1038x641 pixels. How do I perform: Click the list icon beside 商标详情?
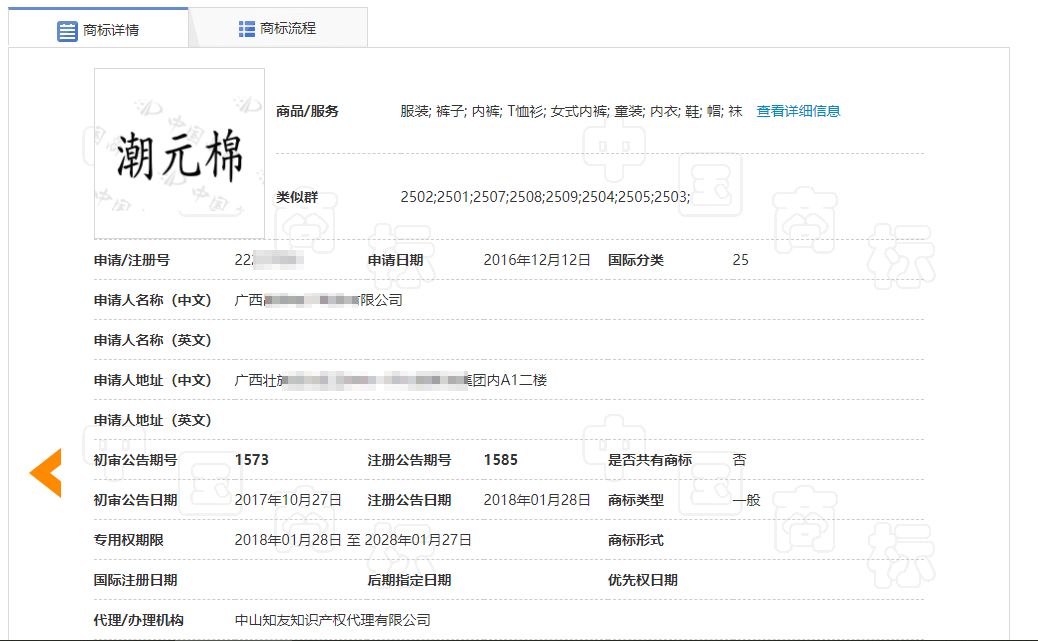pyautogui.click(x=67, y=30)
